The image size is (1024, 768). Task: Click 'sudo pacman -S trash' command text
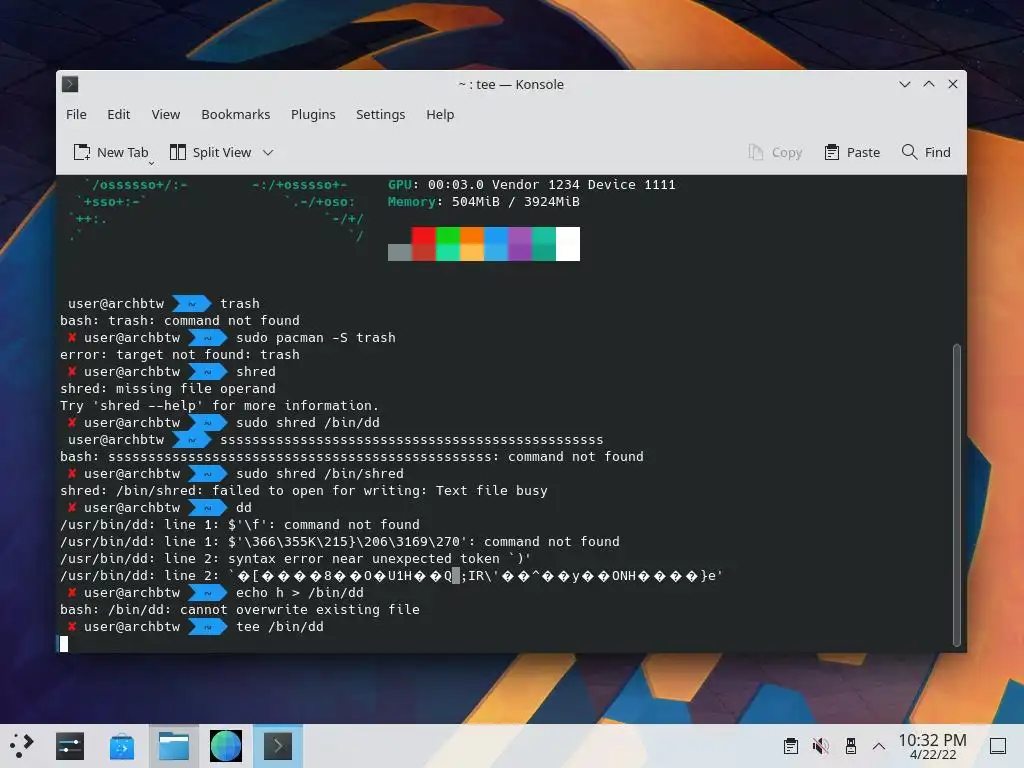[315, 338]
